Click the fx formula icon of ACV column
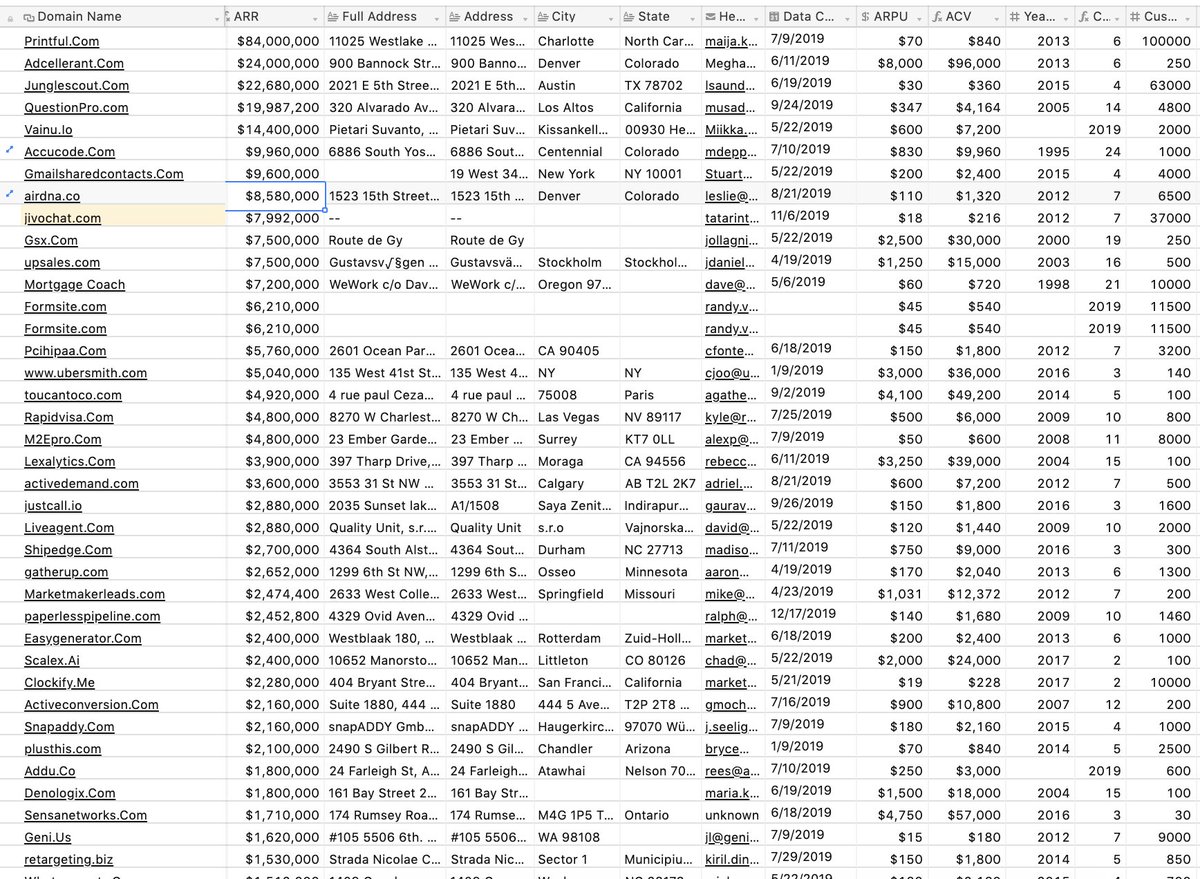Screen dimensions: 1200x879 click(x=936, y=17)
